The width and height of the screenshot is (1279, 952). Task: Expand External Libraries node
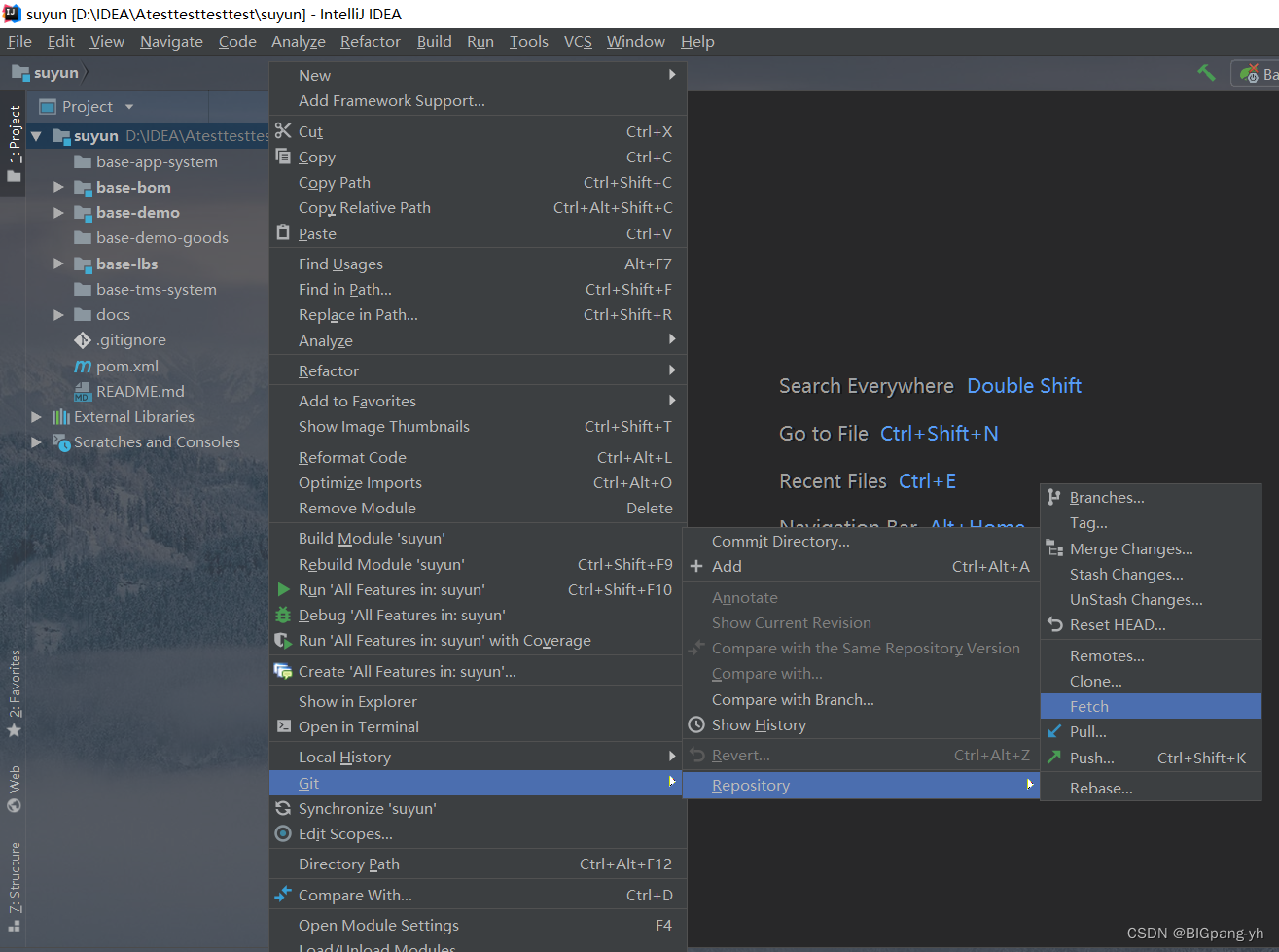click(x=36, y=416)
